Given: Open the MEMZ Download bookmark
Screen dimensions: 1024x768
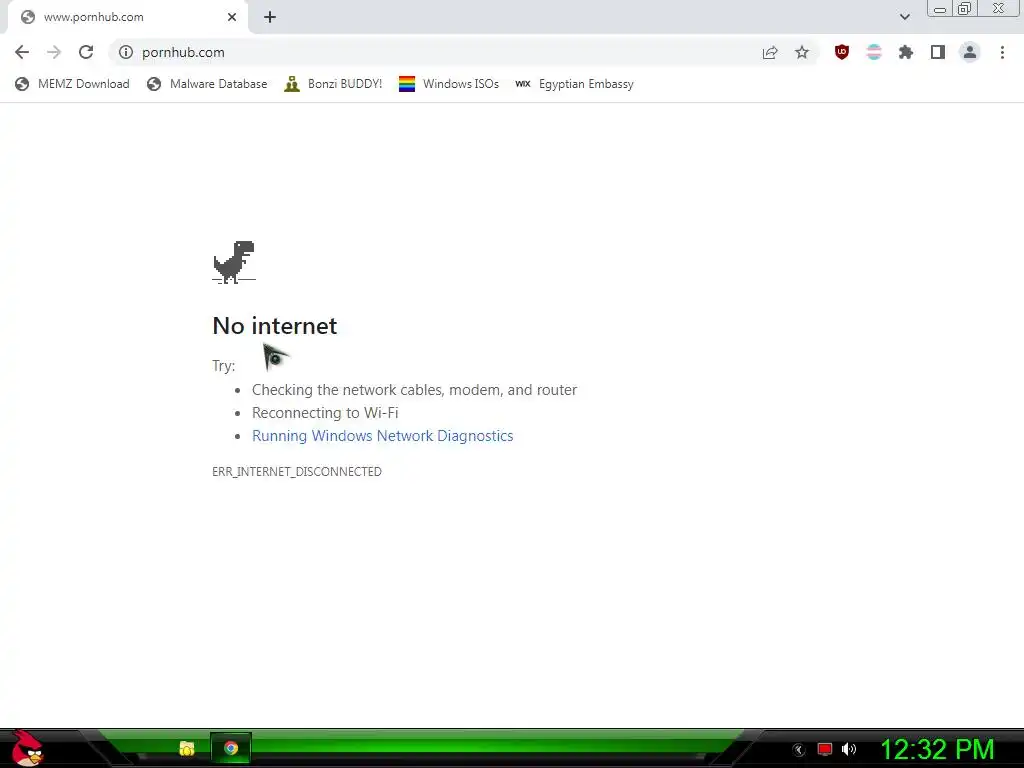Looking at the screenshot, I should tap(72, 84).
